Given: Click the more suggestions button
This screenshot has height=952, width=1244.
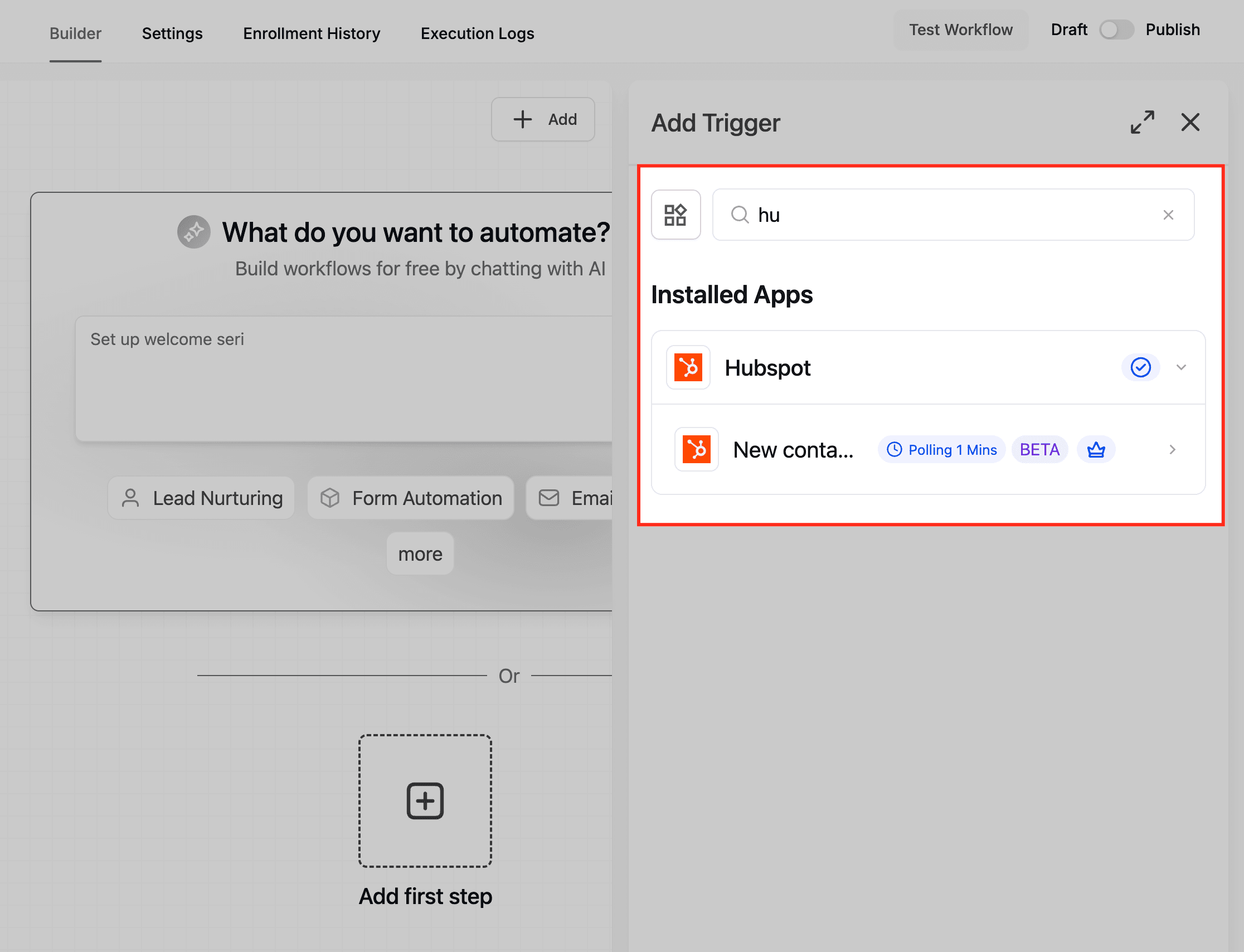Looking at the screenshot, I should coord(420,553).
